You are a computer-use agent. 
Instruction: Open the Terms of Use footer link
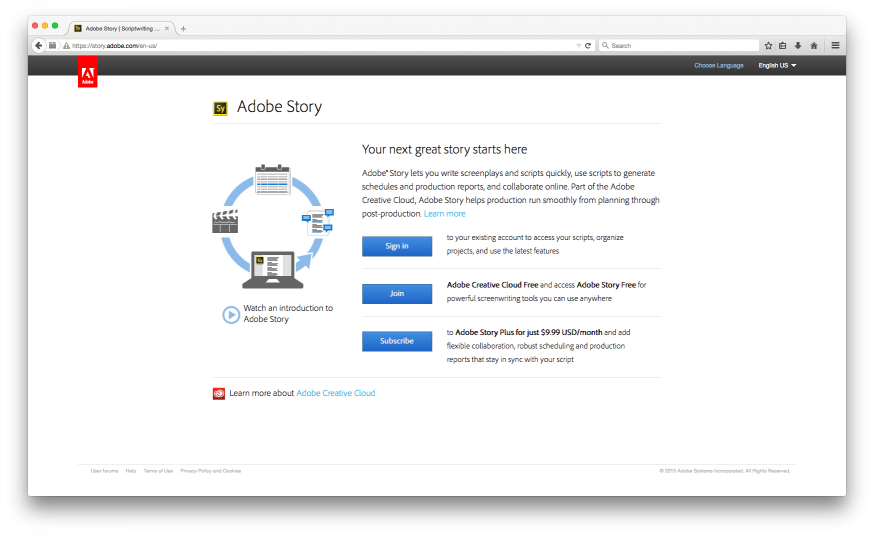click(x=158, y=471)
